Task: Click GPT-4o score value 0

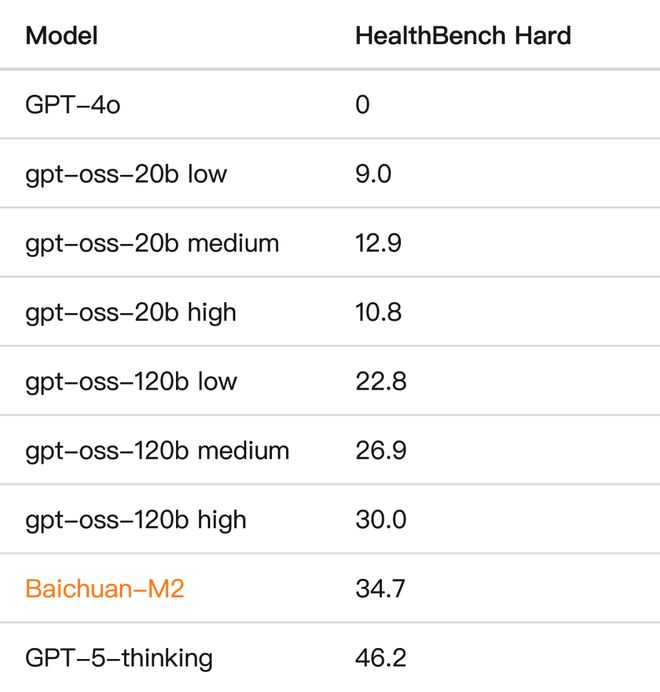Action: [362, 104]
